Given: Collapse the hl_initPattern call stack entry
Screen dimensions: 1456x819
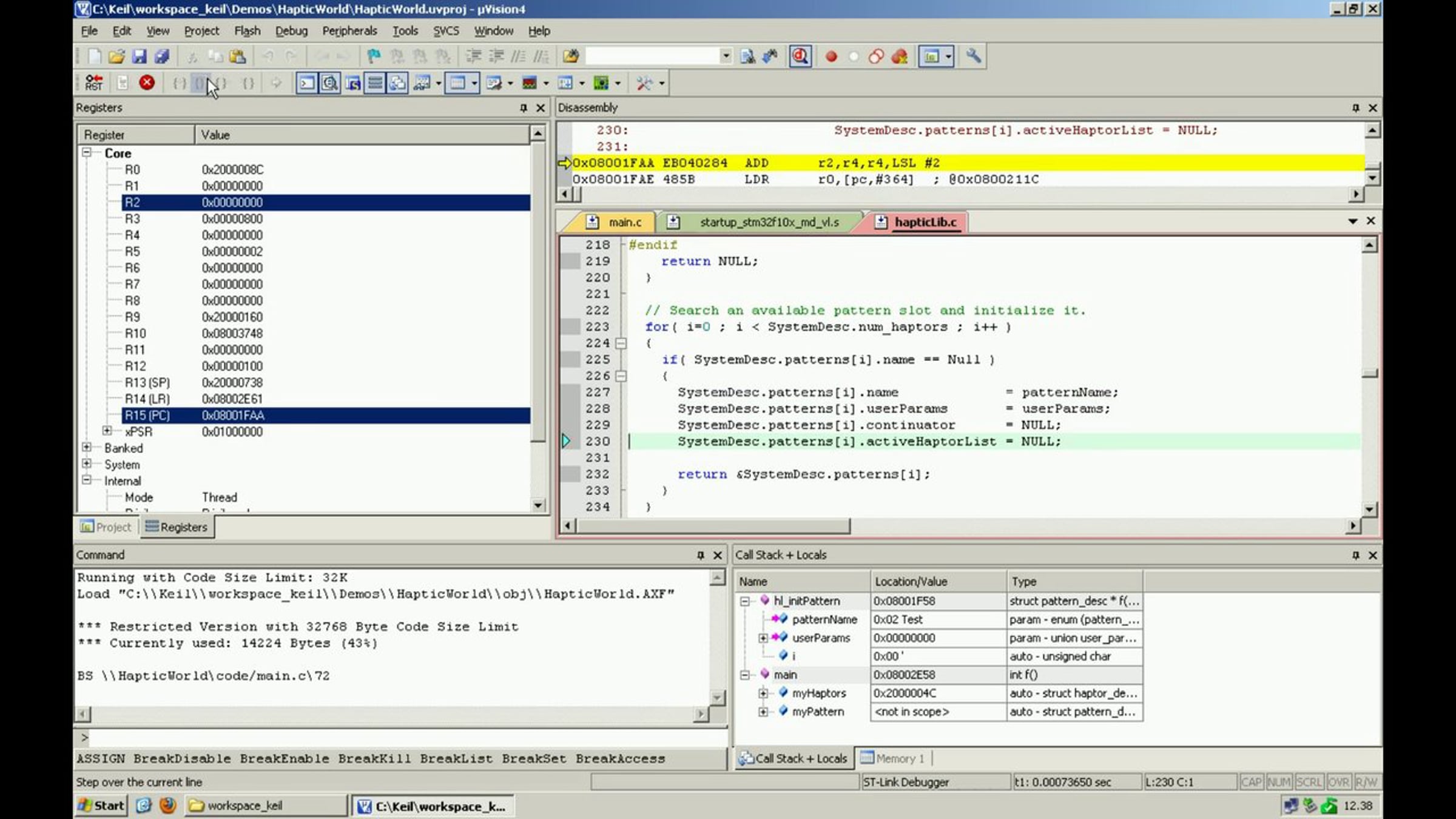Looking at the screenshot, I should 745,601.
